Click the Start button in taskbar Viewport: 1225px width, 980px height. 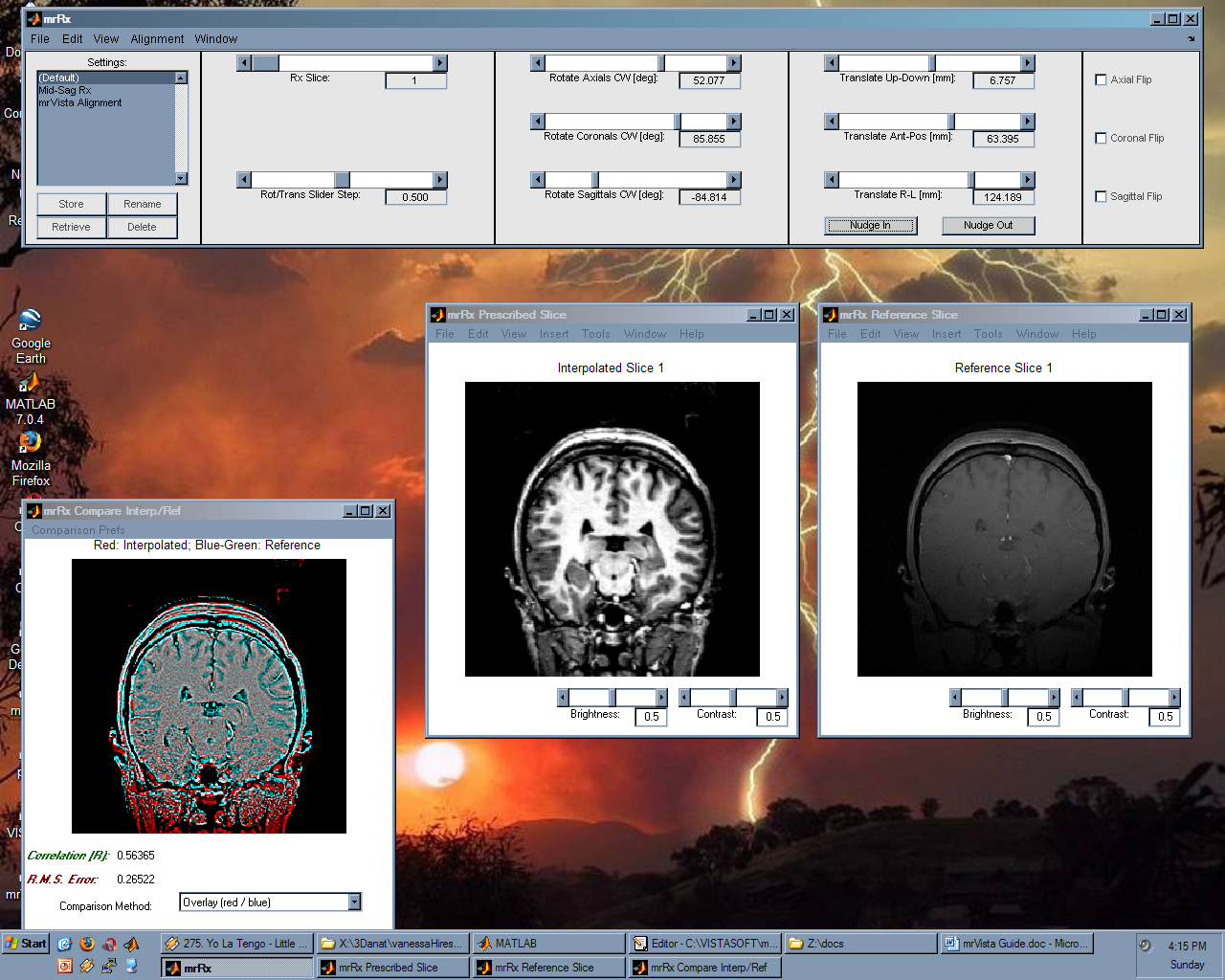(26, 944)
